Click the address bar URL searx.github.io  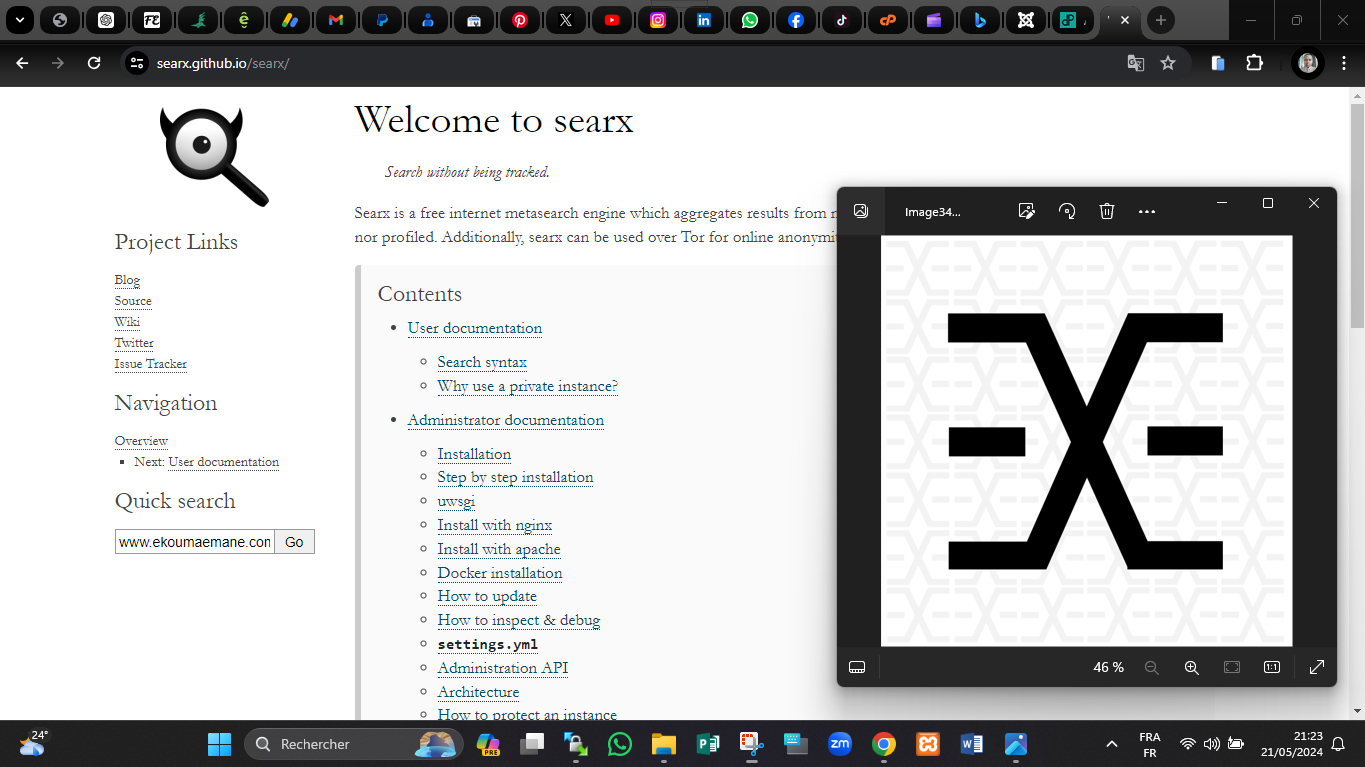click(x=222, y=63)
